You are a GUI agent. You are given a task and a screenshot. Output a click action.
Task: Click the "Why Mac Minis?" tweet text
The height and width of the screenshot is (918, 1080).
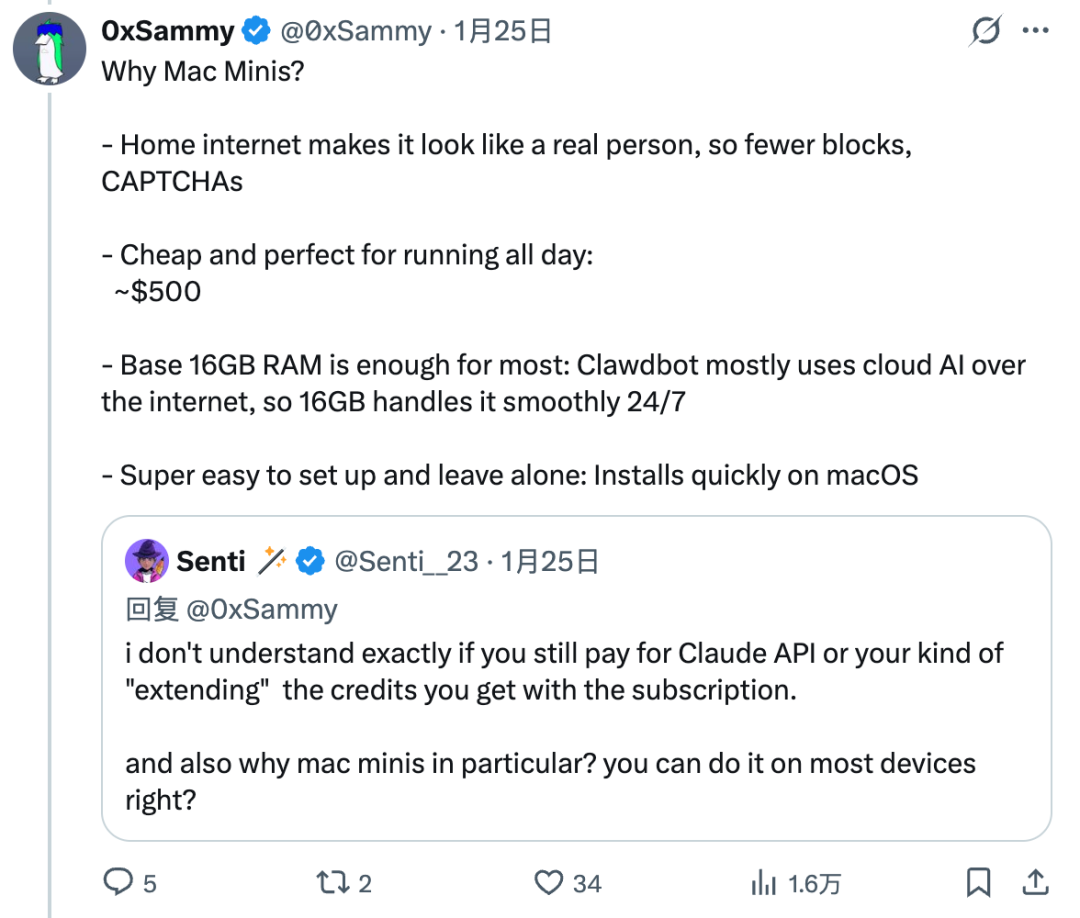pos(203,74)
